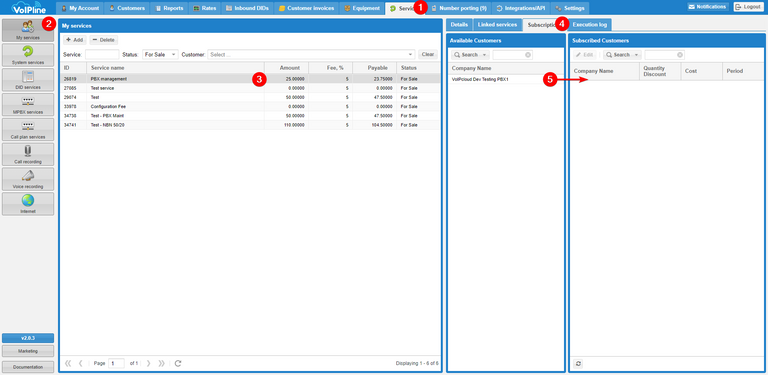This screenshot has width=768, height=375.
Task: Go to first page of services
Action: 68,363
